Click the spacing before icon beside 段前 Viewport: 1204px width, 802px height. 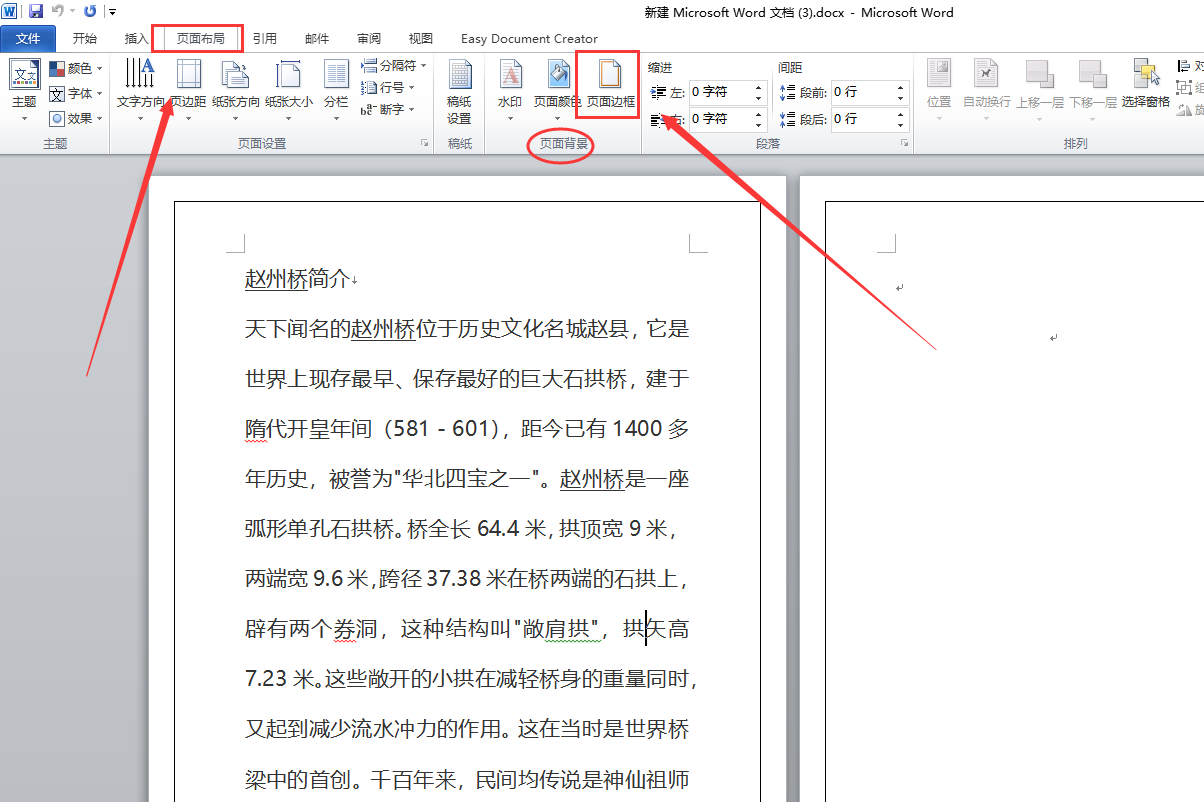tap(787, 92)
